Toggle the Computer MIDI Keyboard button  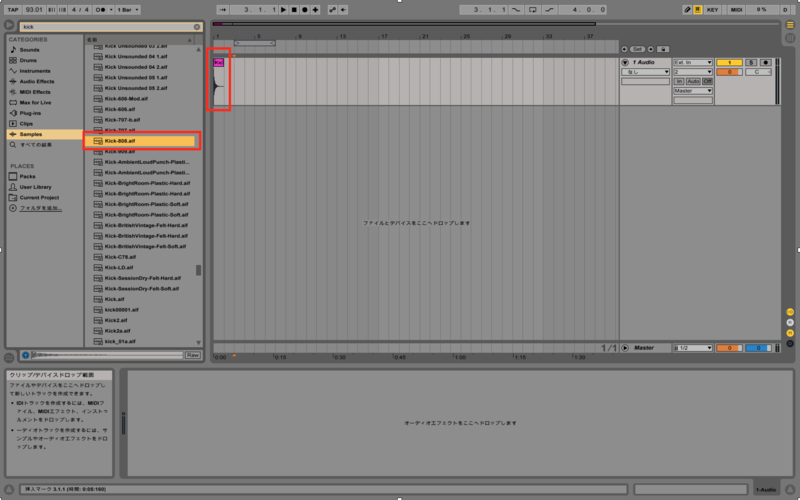tap(697, 10)
